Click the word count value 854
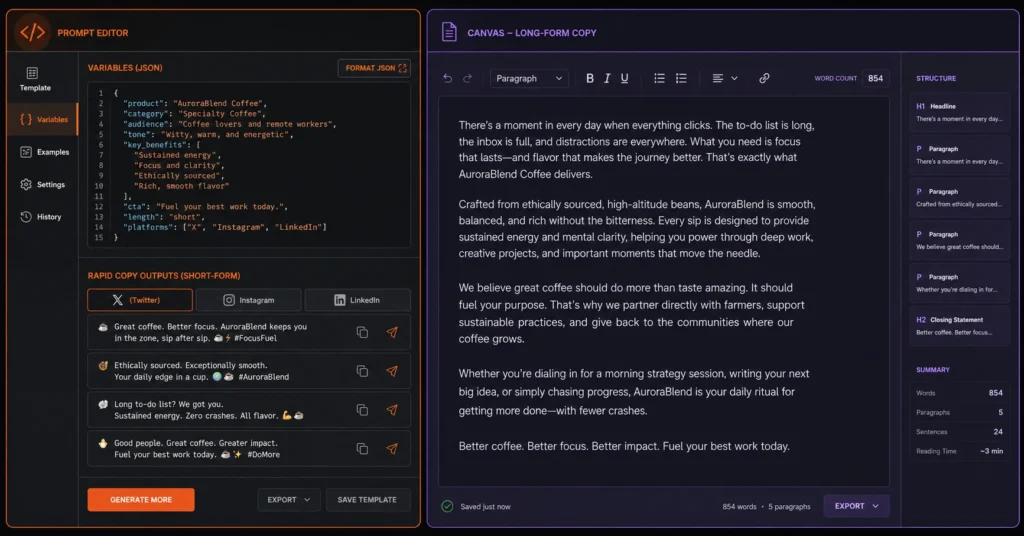1024x536 pixels. pos(875,78)
